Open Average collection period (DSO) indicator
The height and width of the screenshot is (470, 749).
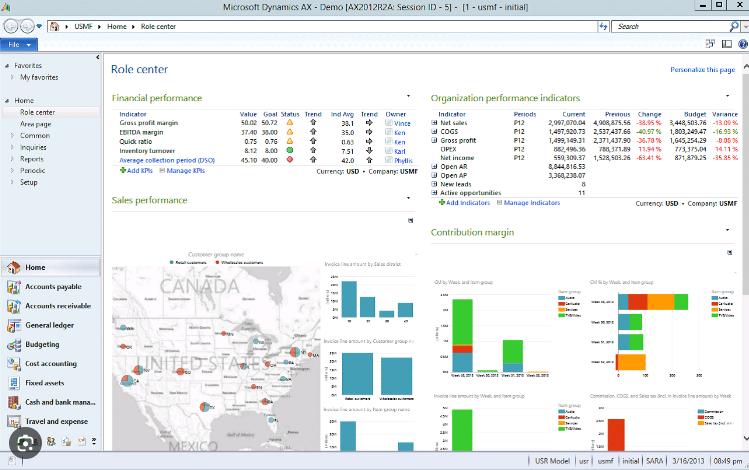[x=167, y=160]
